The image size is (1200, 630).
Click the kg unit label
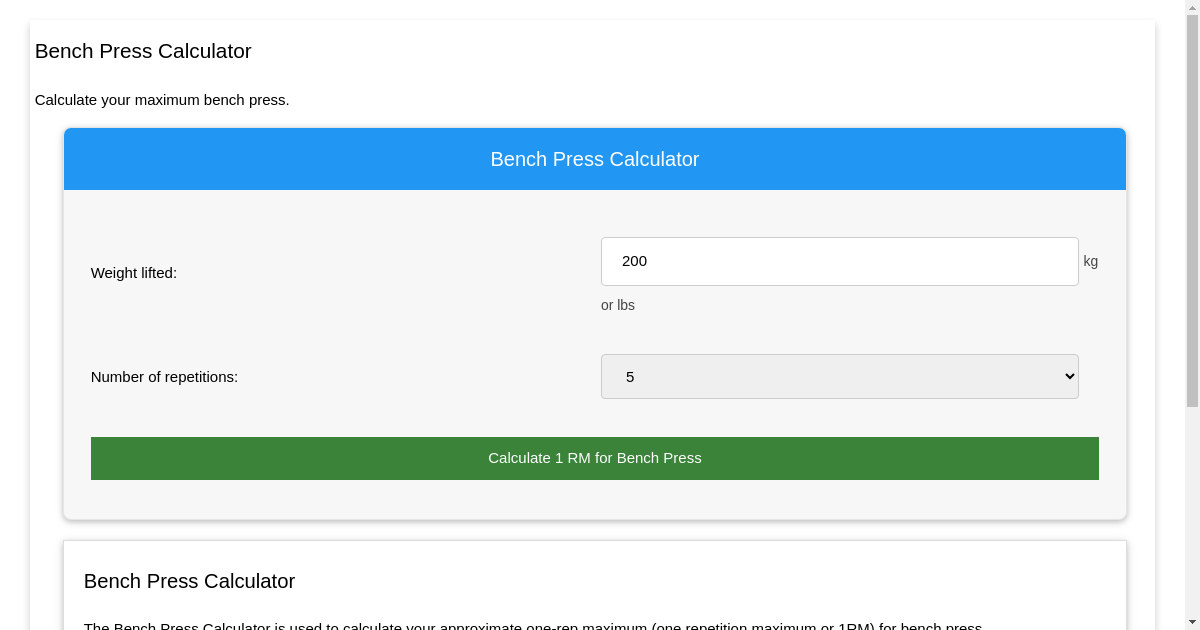click(x=1090, y=261)
